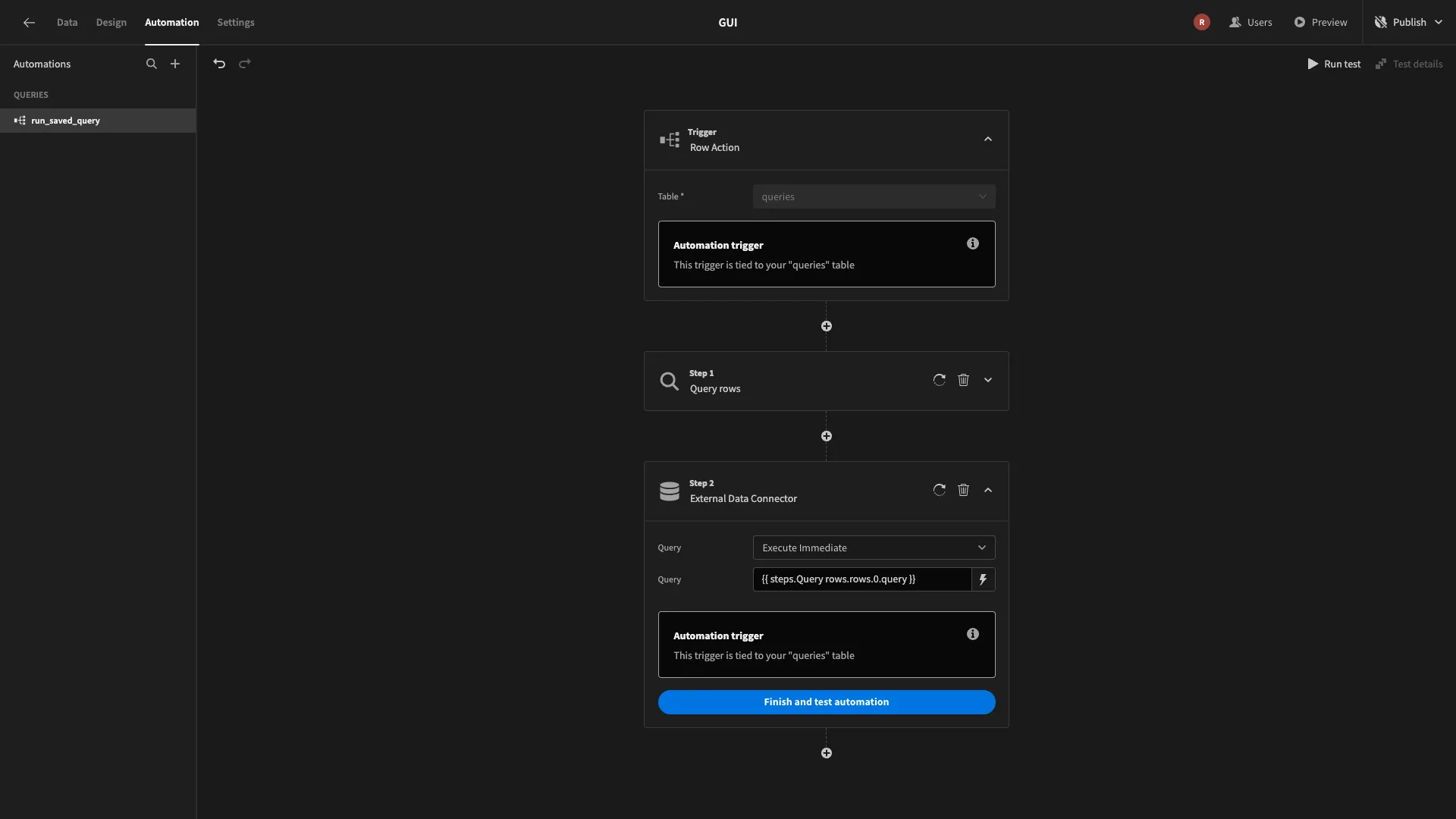Open the Users panel

click(x=1250, y=22)
